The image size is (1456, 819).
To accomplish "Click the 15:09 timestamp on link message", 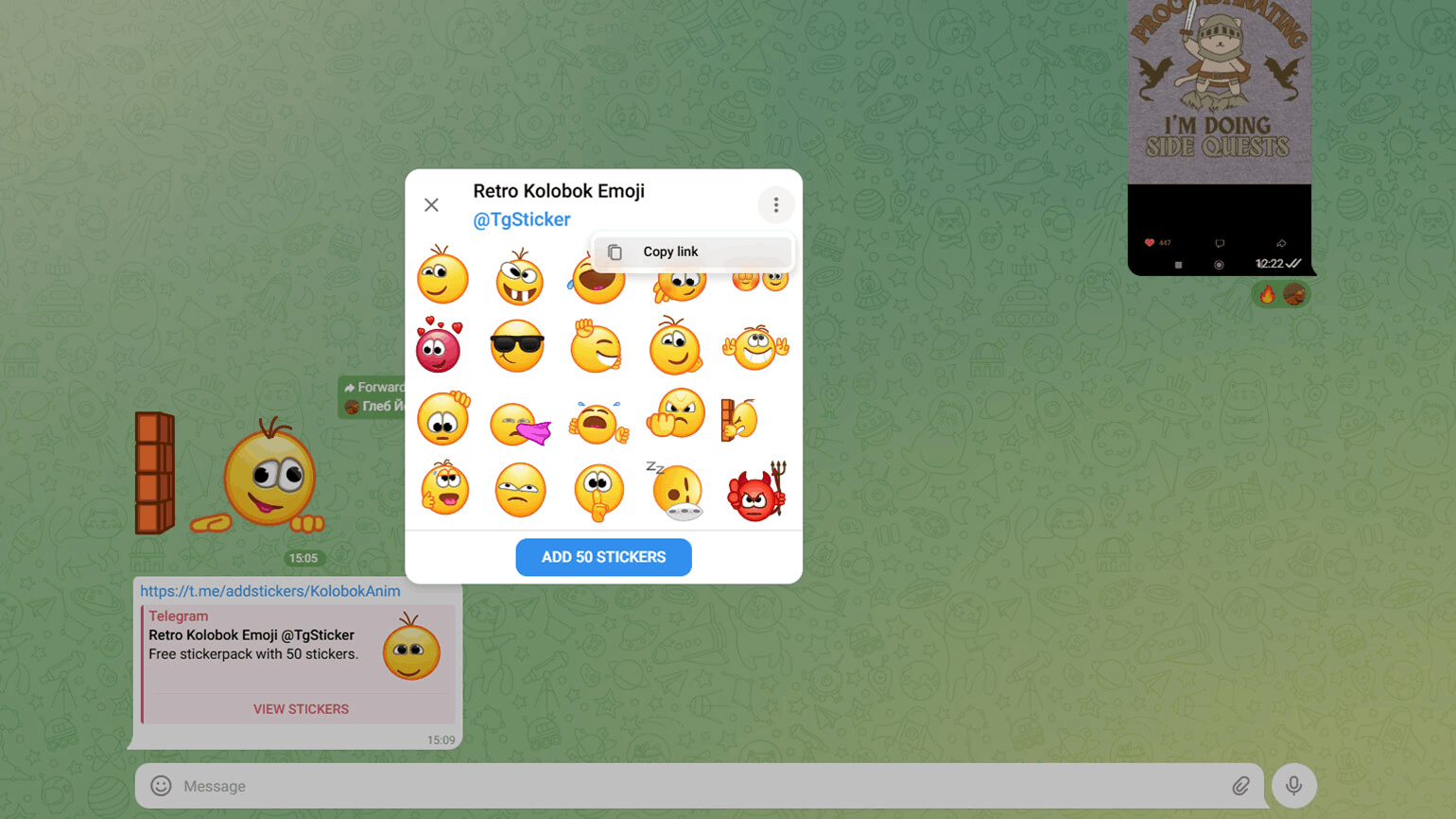I will [x=441, y=741].
